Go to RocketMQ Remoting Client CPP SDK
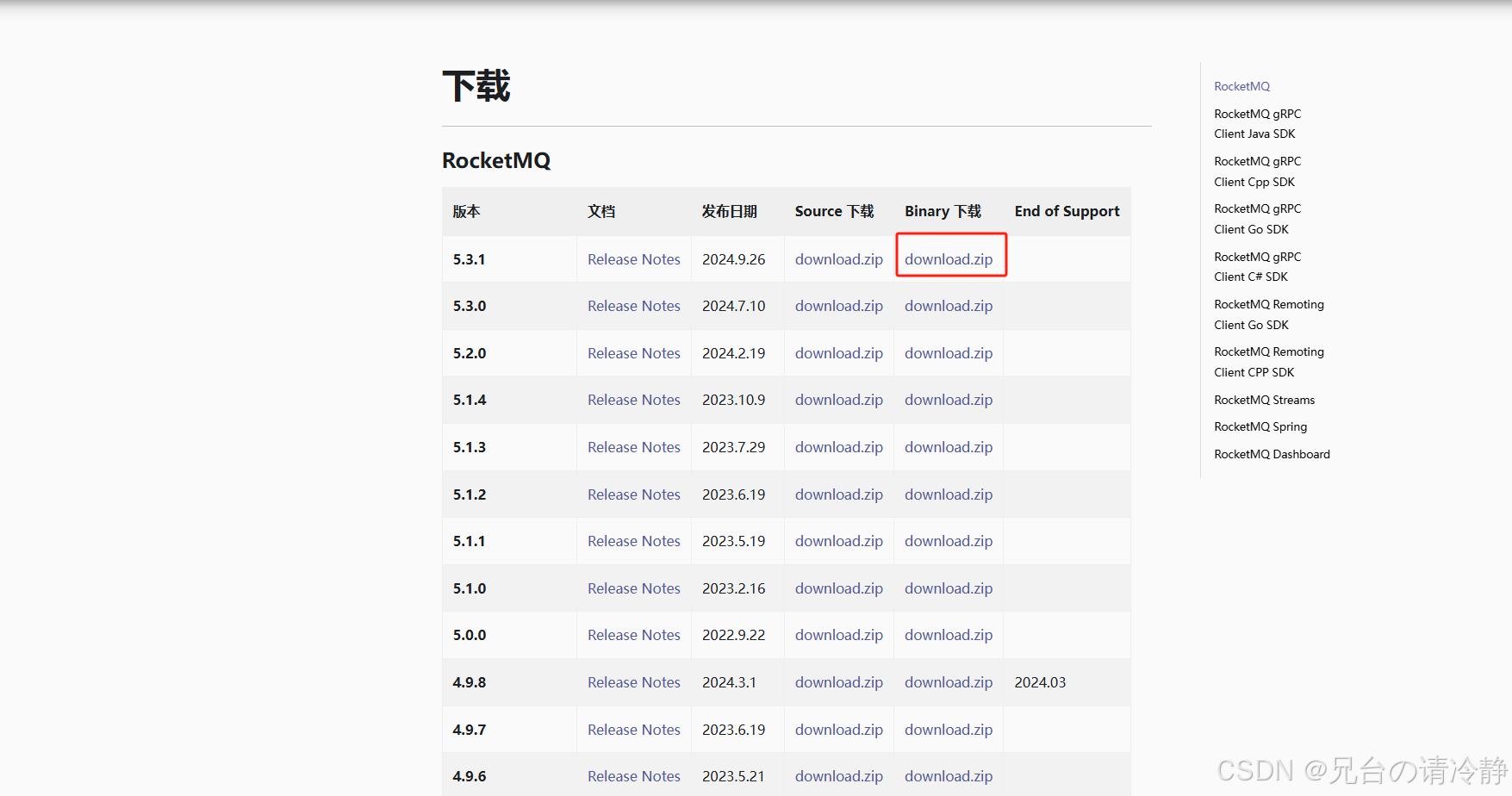 pos(1269,362)
